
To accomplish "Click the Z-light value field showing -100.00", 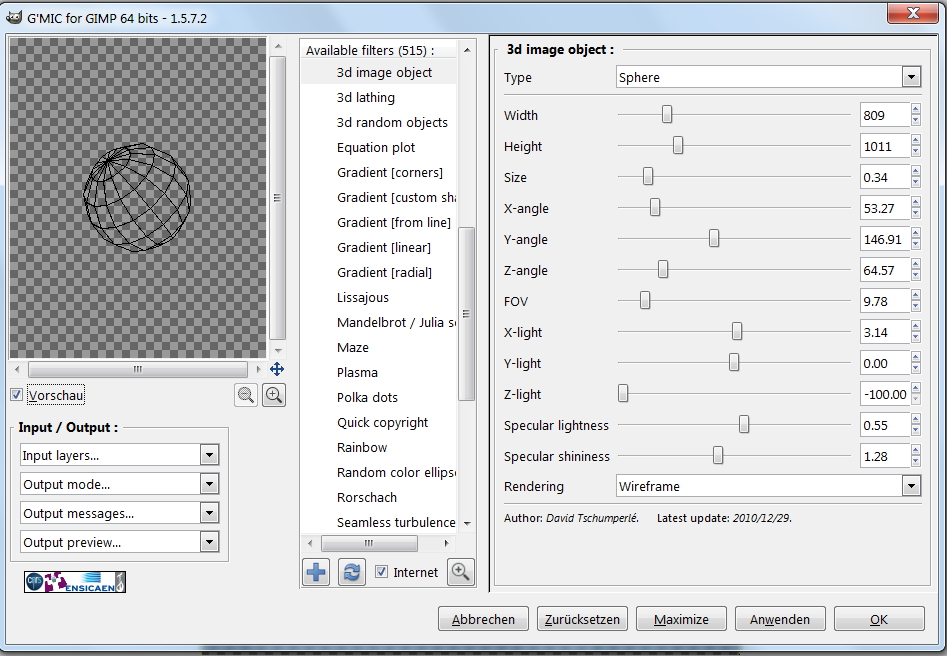I will click(x=885, y=394).
